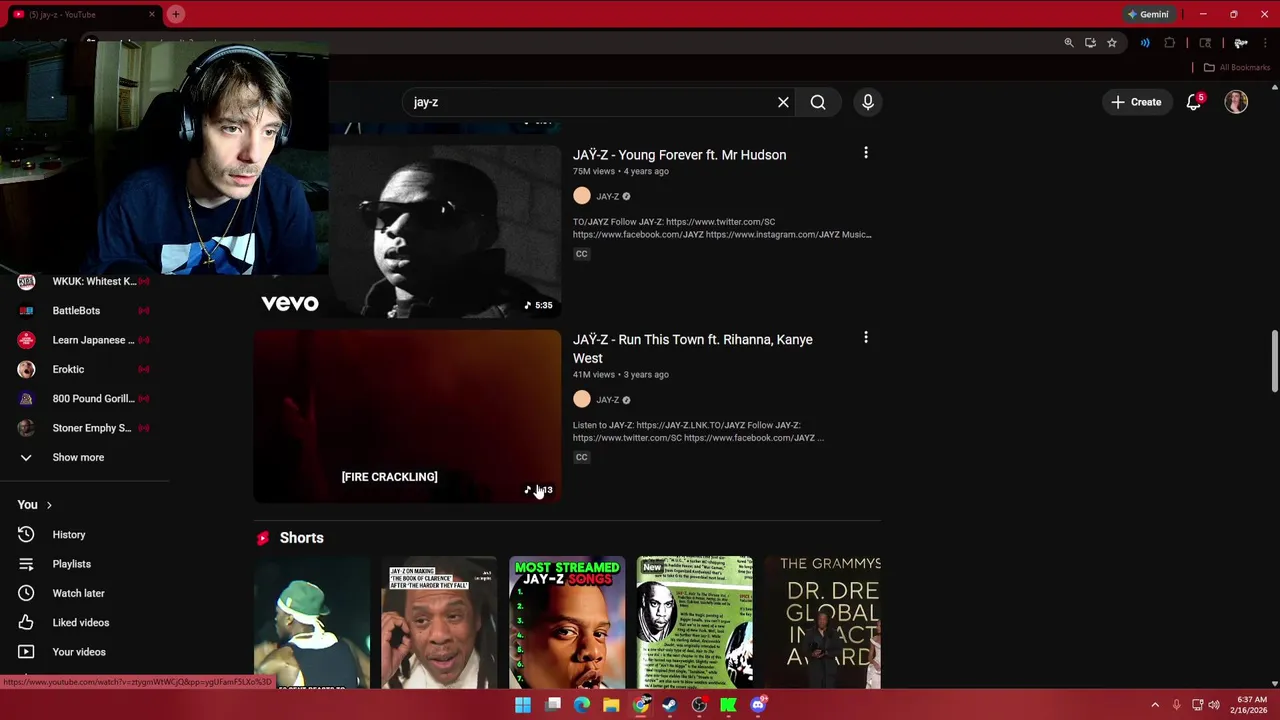Open the All Bookmarks folder
The height and width of the screenshot is (720, 1280).
click(1237, 67)
